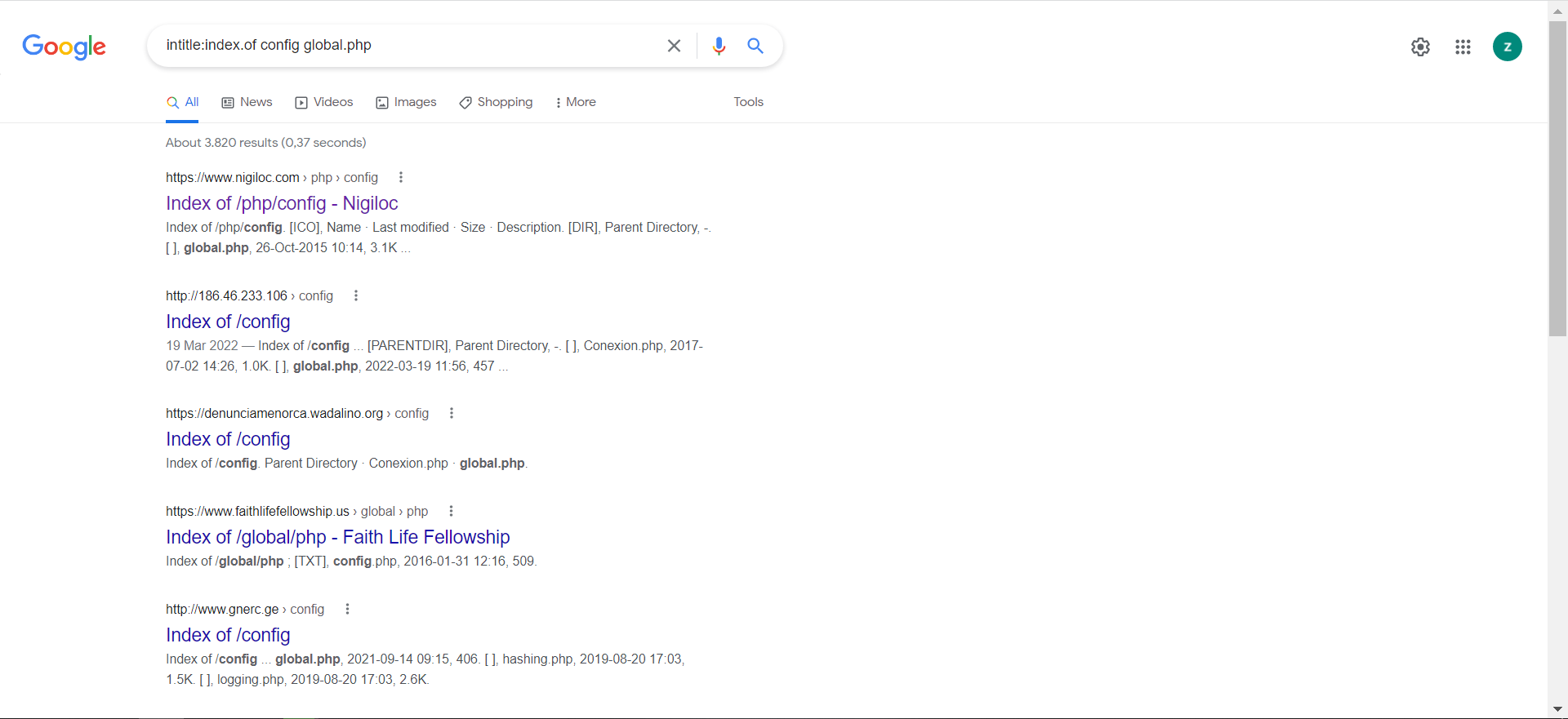Open options for denunciamenorca.wadalino.org result
Viewport: 1568px width, 719px height.
(451, 414)
